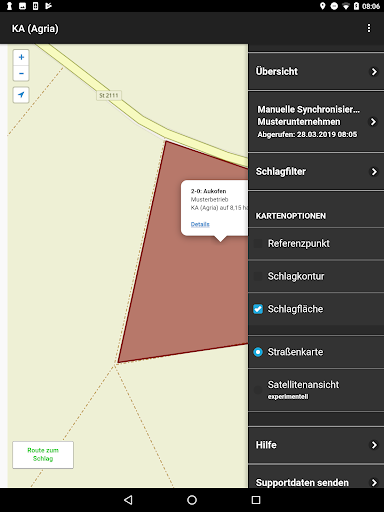Switch to Satellitenansicht radio option
This screenshot has height=512, width=384.
pos(258,390)
